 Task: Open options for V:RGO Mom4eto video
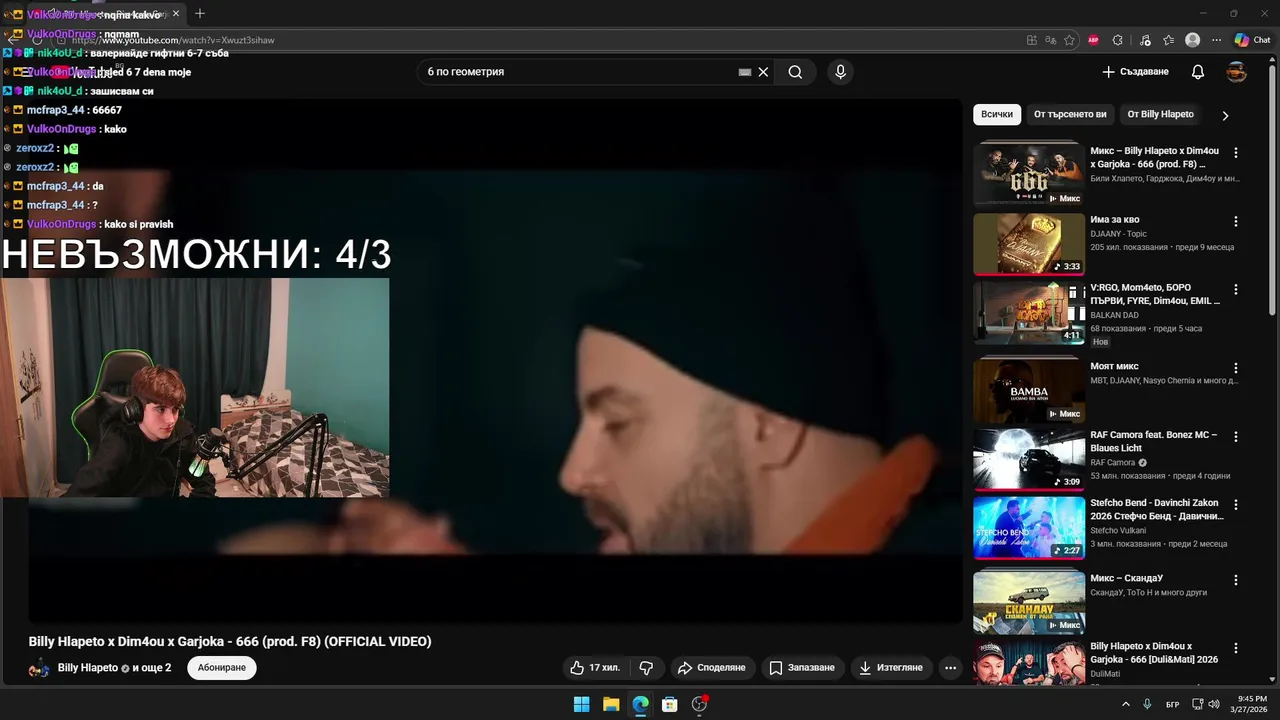pos(1236,289)
